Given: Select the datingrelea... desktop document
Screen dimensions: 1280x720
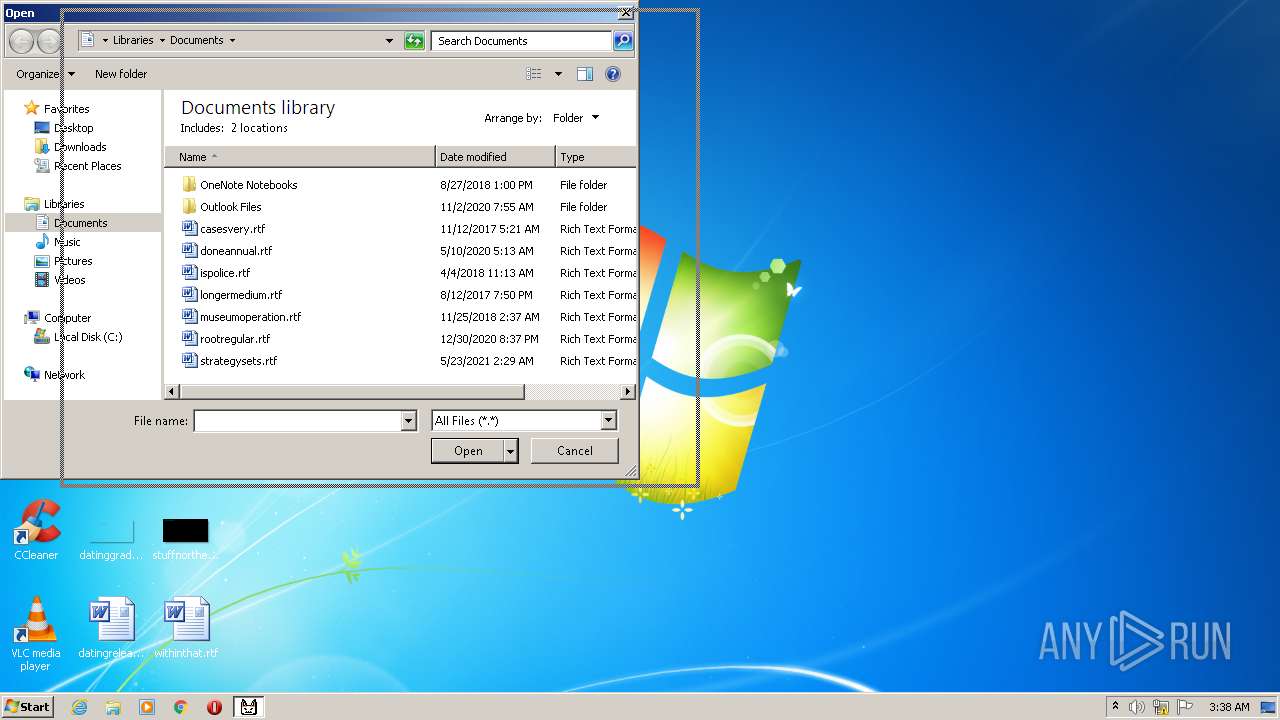Looking at the screenshot, I should coord(111,628).
